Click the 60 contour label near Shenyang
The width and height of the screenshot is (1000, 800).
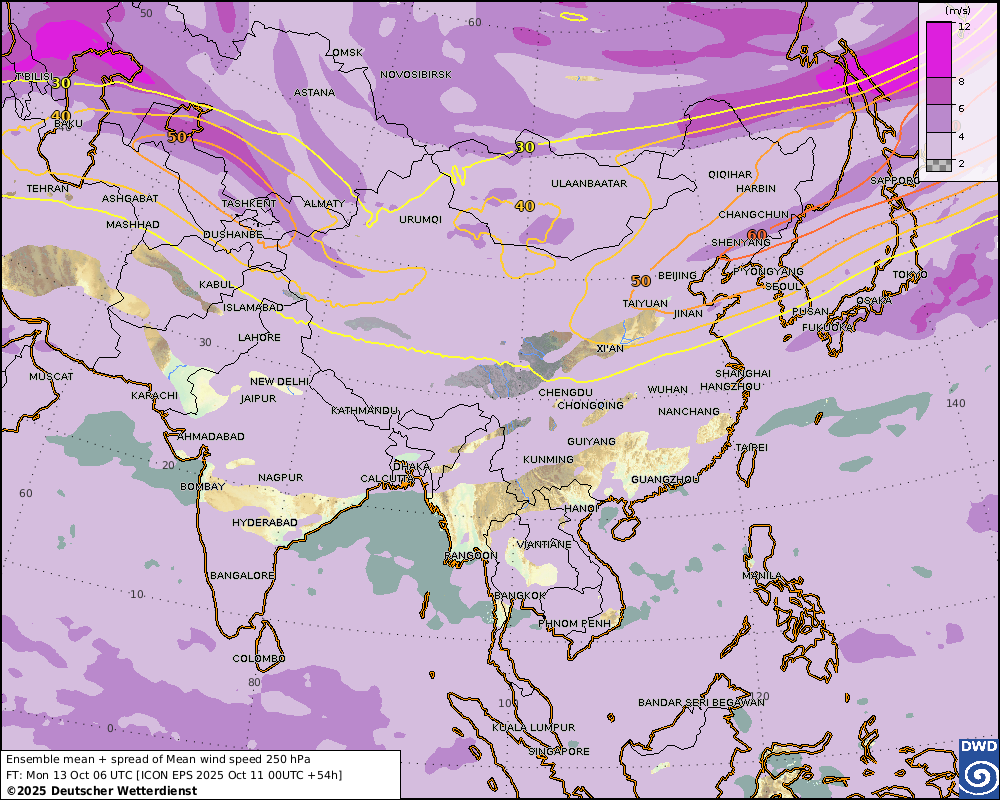tap(757, 235)
